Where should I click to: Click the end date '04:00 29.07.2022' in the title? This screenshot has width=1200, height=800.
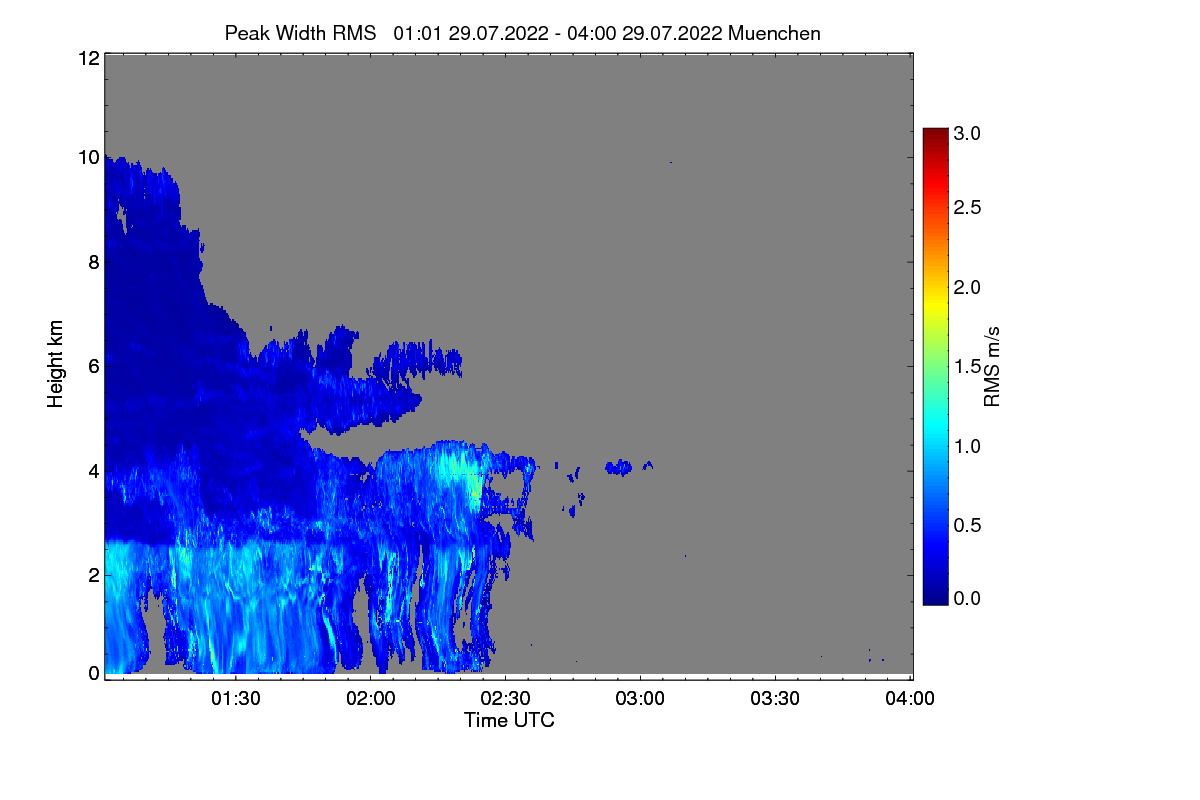(645, 33)
